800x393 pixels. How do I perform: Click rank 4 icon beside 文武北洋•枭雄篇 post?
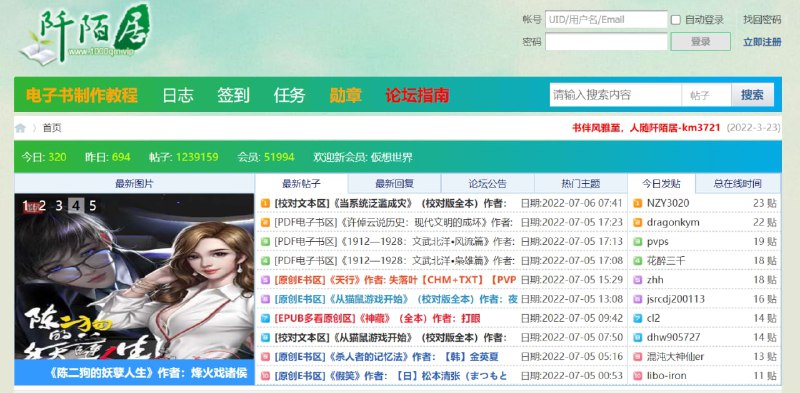pyautogui.click(x=265, y=261)
